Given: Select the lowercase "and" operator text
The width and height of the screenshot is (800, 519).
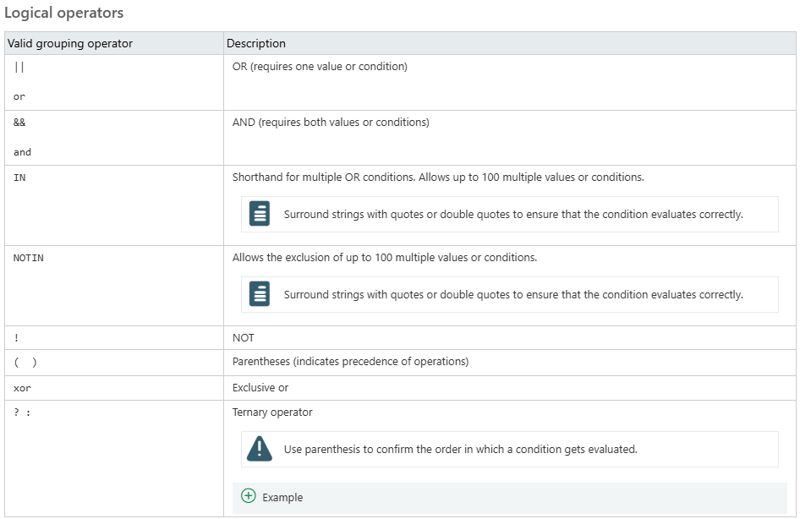Looking at the screenshot, I should 22,152.
